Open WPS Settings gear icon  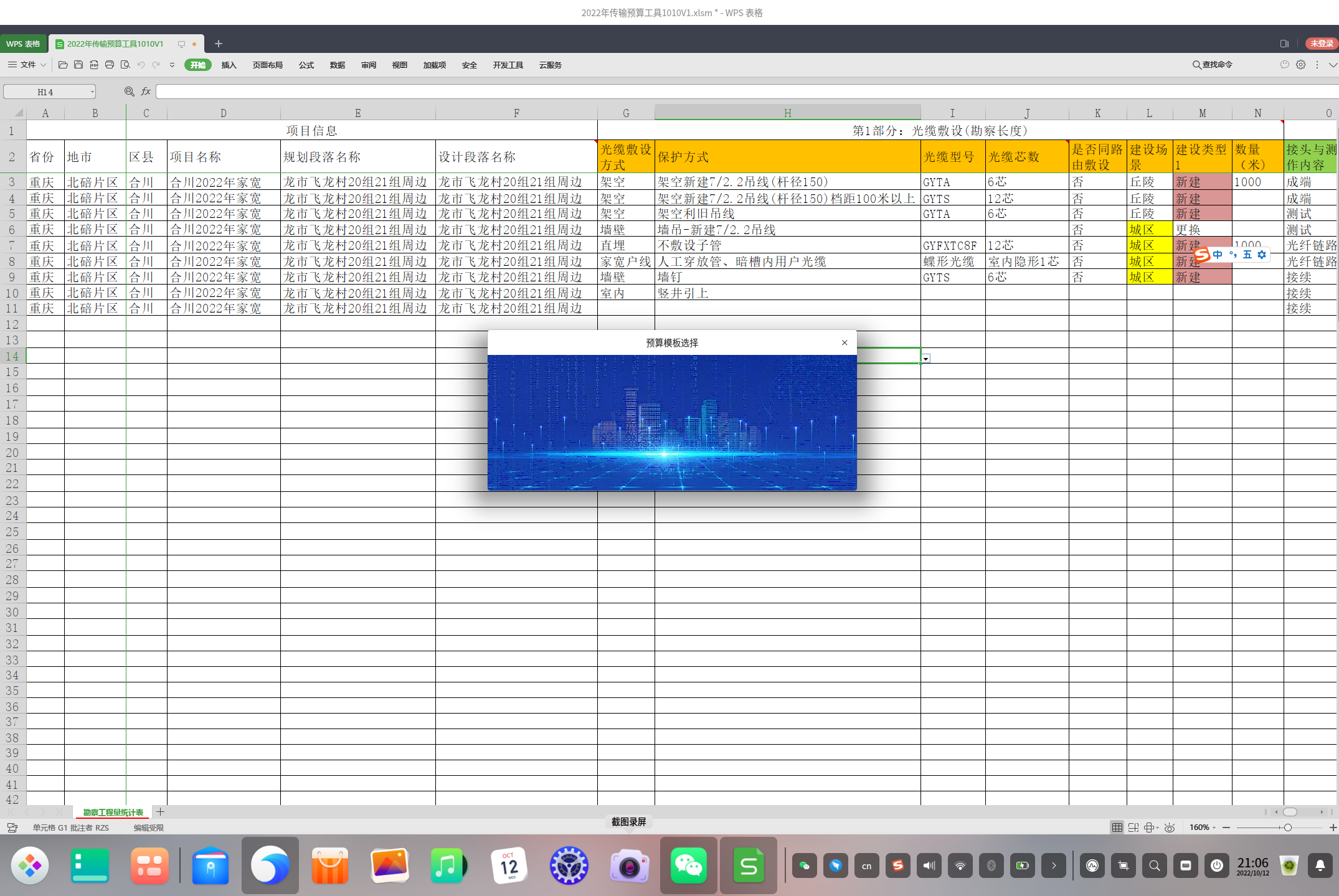pos(1301,65)
